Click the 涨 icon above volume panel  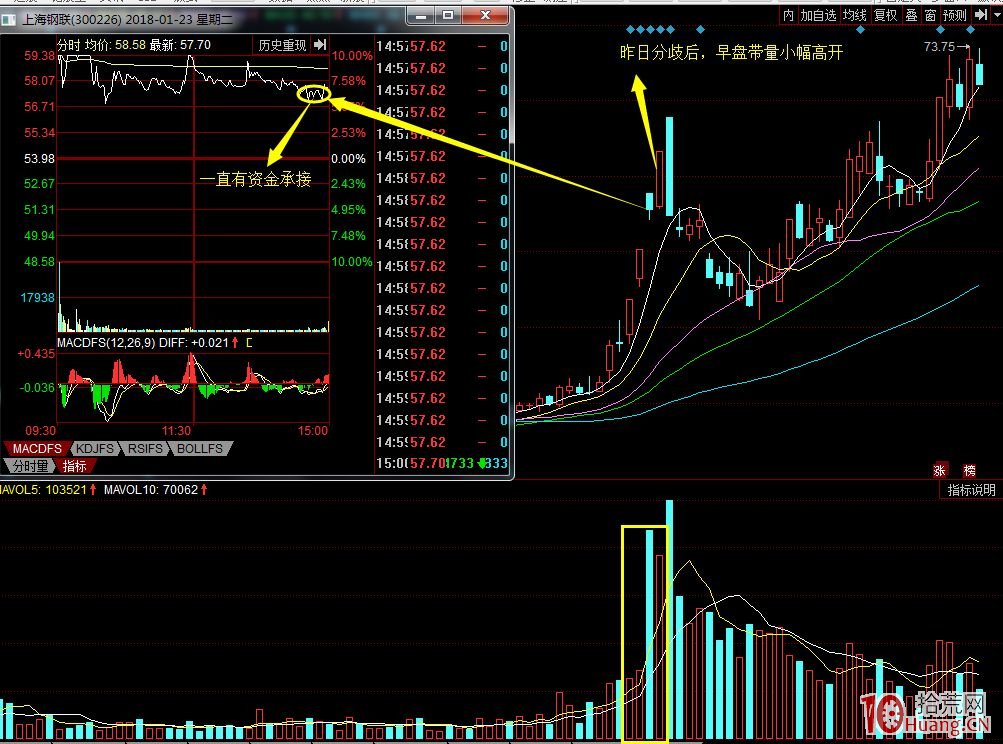(940, 471)
